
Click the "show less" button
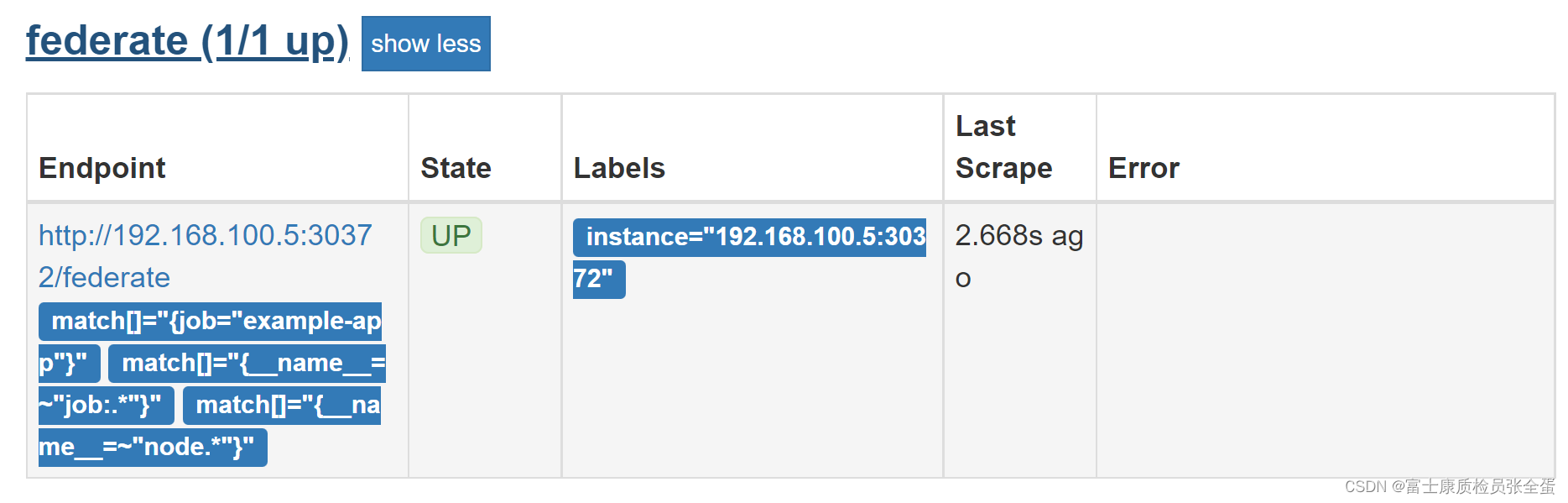click(x=425, y=44)
